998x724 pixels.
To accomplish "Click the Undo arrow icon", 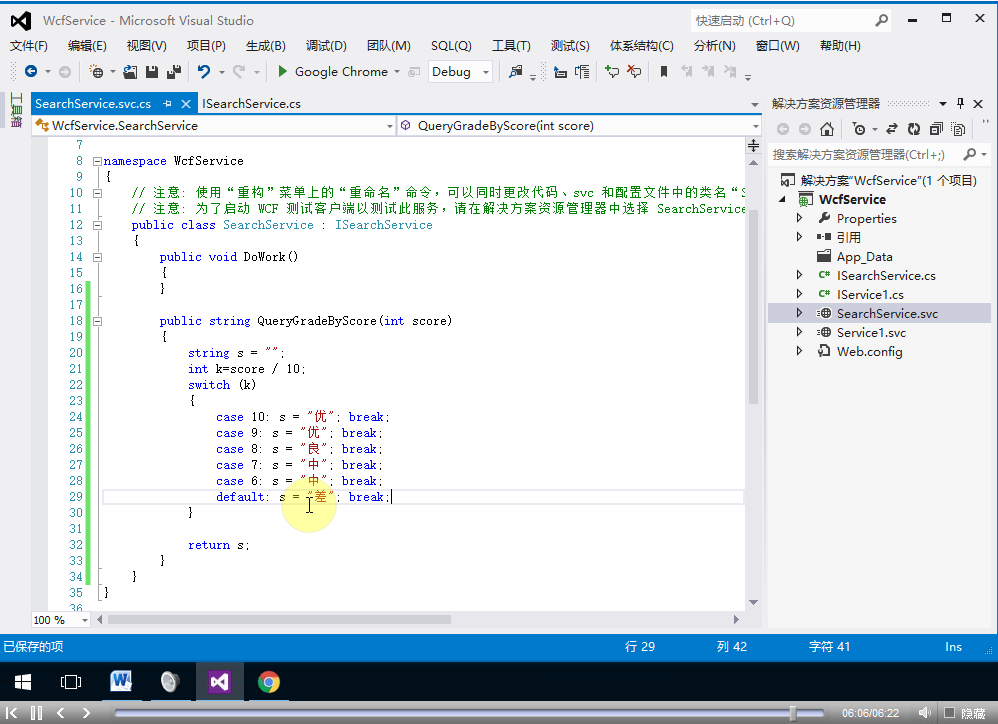I will coord(204,72).
